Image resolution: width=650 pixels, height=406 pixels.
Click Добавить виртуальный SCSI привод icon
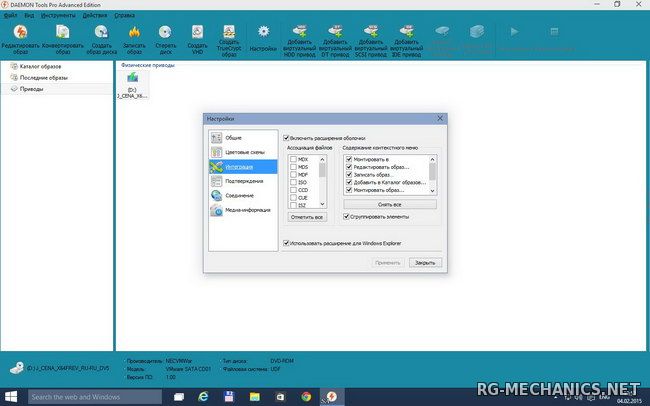click(x=371, y=33)
